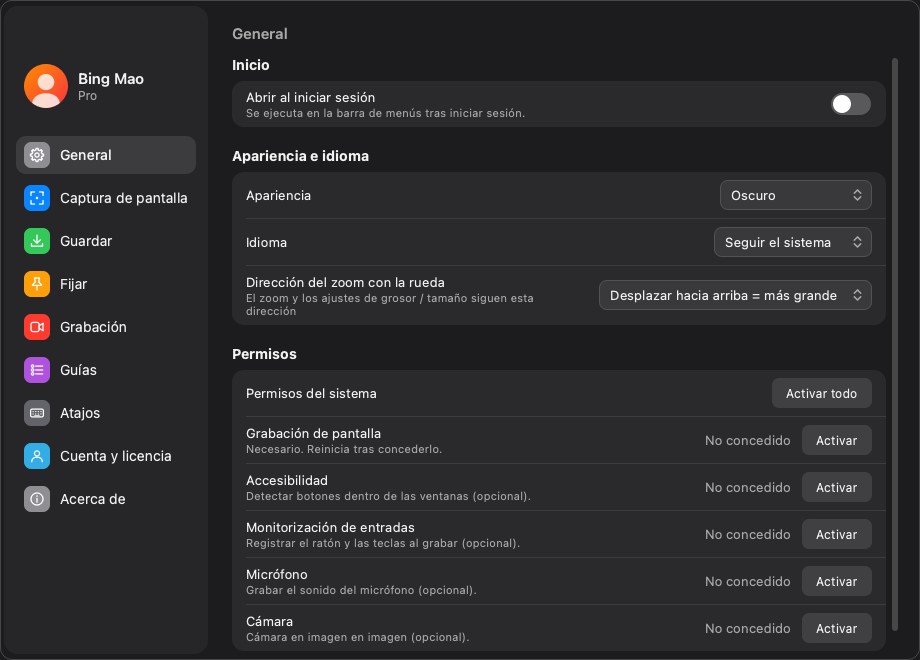Click the Captura de pantalla icon
The image size is (920, 660).
click(x=37, y=198)
